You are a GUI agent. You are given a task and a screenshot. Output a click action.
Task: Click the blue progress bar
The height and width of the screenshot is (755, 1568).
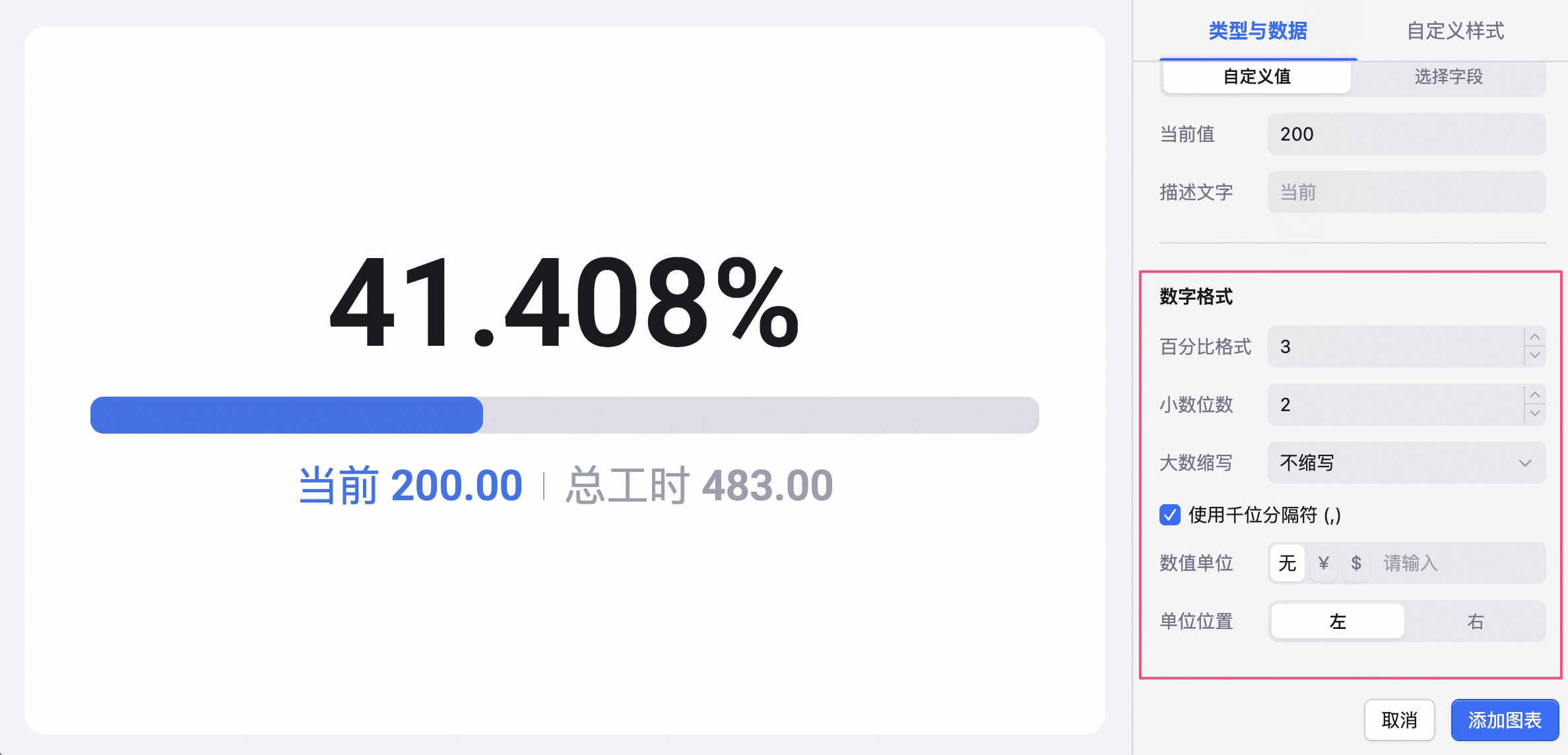point(286,415)
